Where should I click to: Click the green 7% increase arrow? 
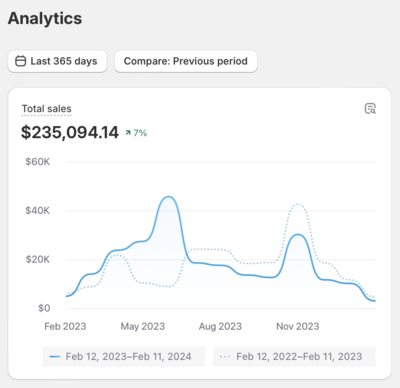128,133
